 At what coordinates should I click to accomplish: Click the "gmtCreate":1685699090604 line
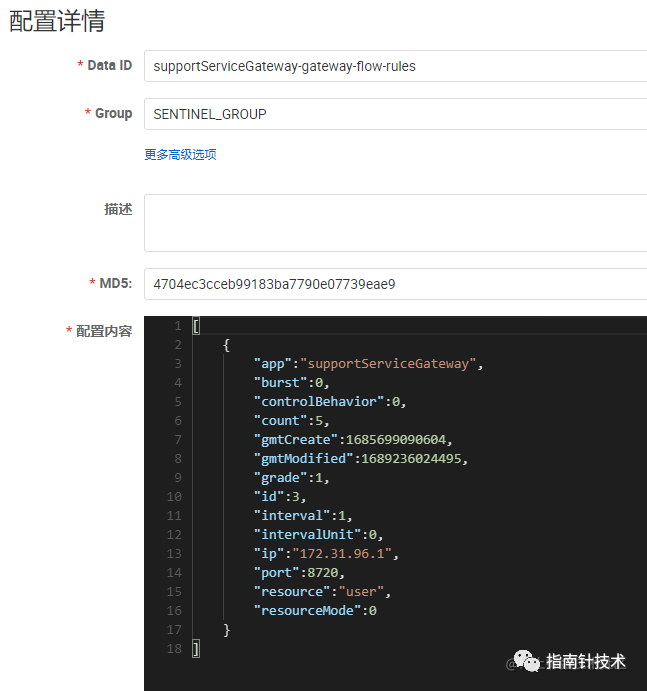tap(353, 439)
